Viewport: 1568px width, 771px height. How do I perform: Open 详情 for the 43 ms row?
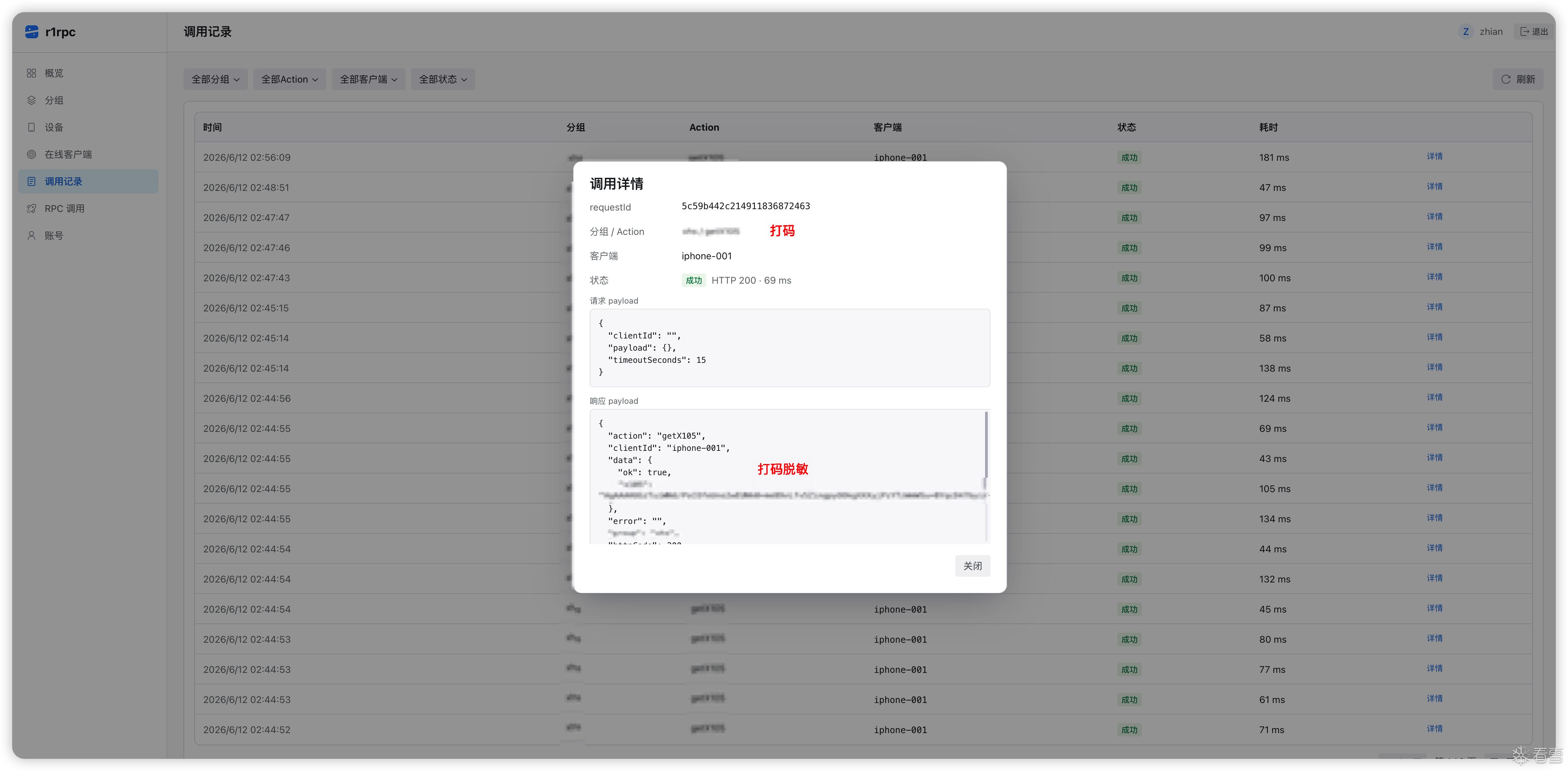[x=1435, y=458]
